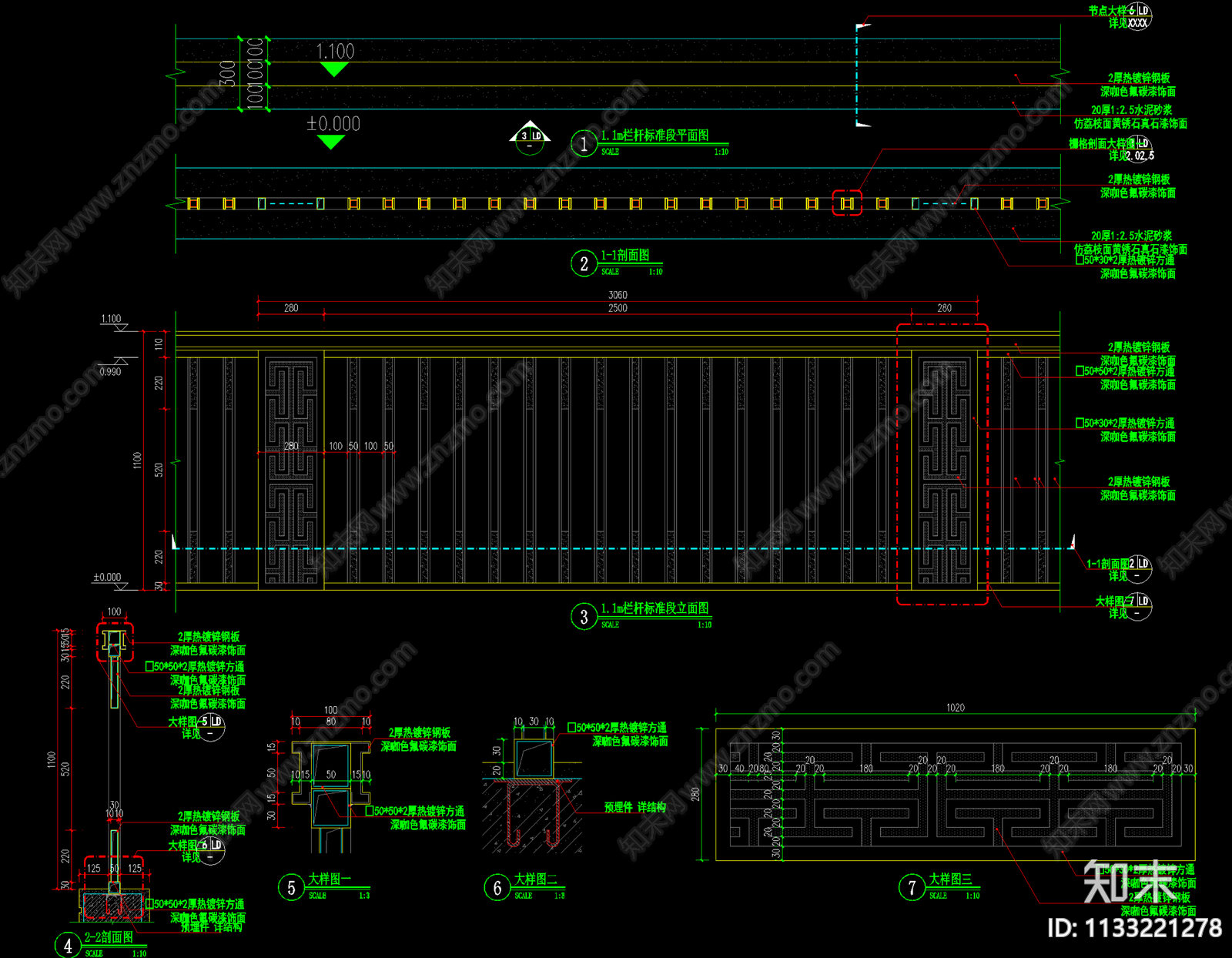Select the title '1.1m栏杆标准段立面图'
1232x958 pixels.
click(654, 608)
